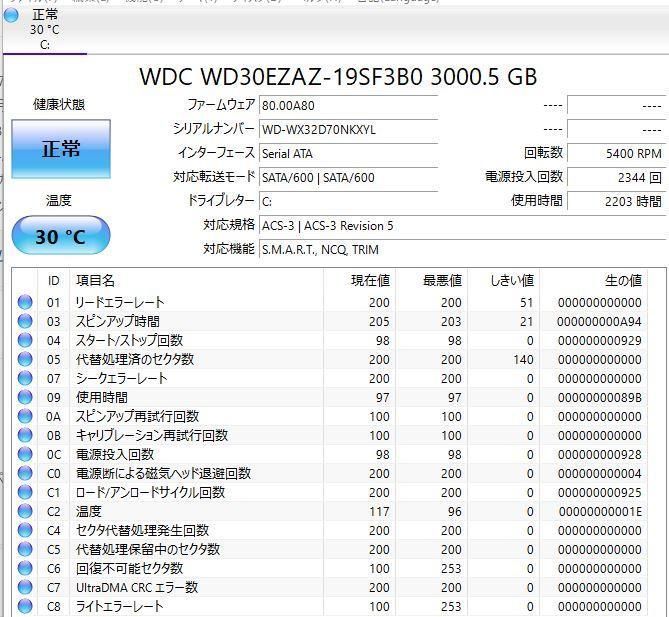
Task: Select the スピンアップ時間 attribute row
Action: pos(330,321)
